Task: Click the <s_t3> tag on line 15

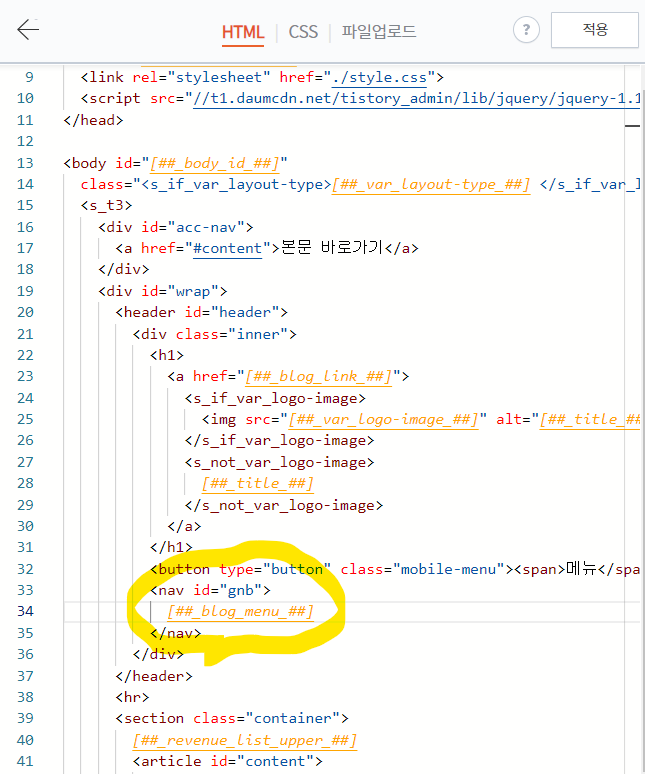Action: pyautogui.click(x=107, y=205)
